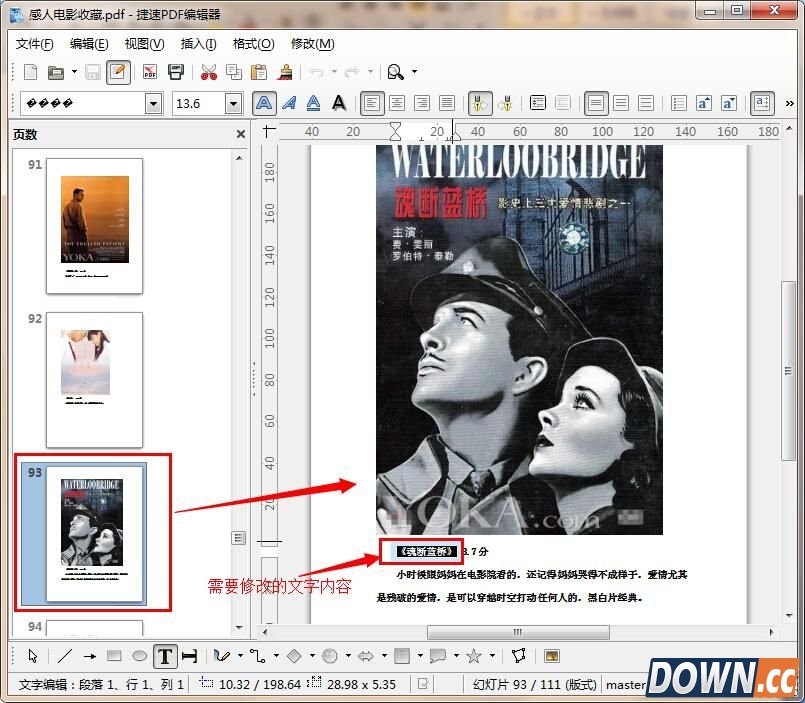Toggle left text alignment
Image resolution: width=805 pixels, height=703 pixels.
[x=372, y=103]
